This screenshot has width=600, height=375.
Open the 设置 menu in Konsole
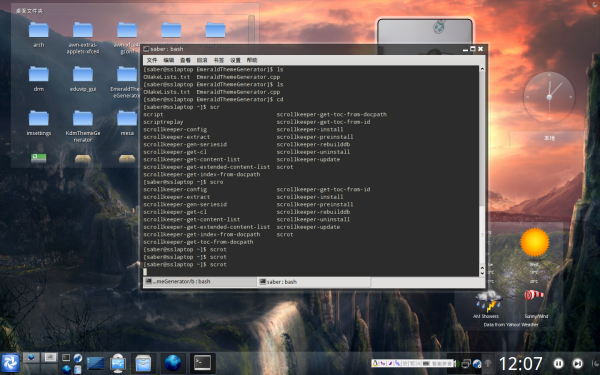point(235,60)
